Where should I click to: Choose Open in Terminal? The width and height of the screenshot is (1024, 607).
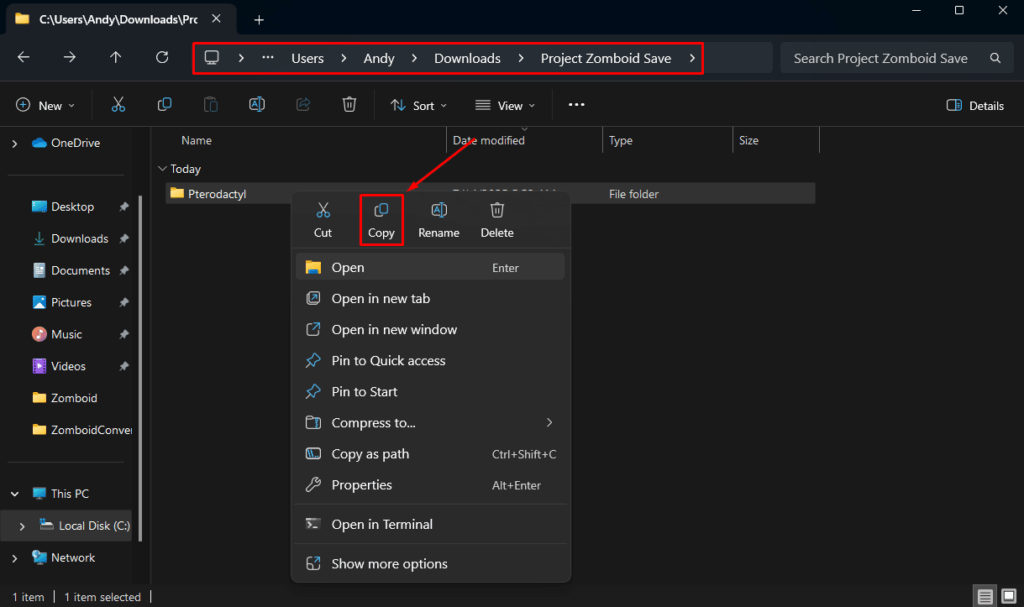[x=430, y=524]
